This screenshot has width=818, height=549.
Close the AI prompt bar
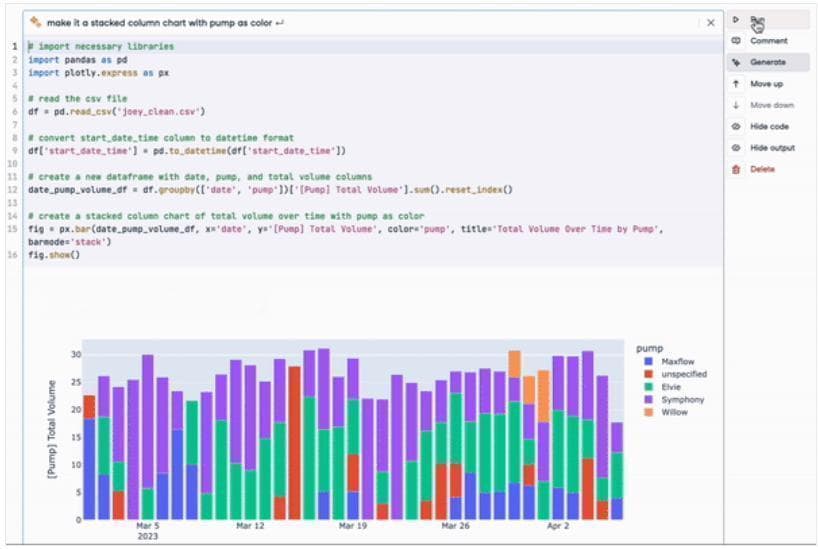(x=711, y=23)
